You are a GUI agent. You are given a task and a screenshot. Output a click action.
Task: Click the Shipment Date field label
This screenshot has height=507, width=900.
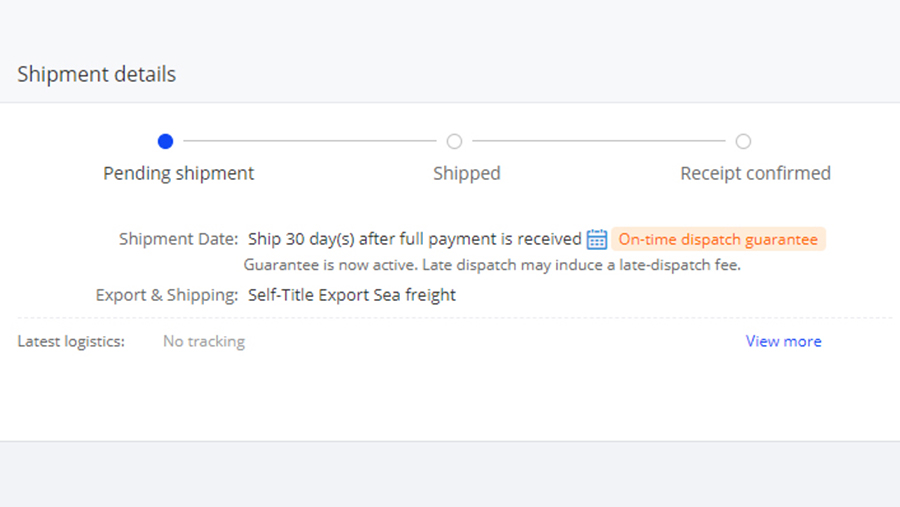pos(178,239)
